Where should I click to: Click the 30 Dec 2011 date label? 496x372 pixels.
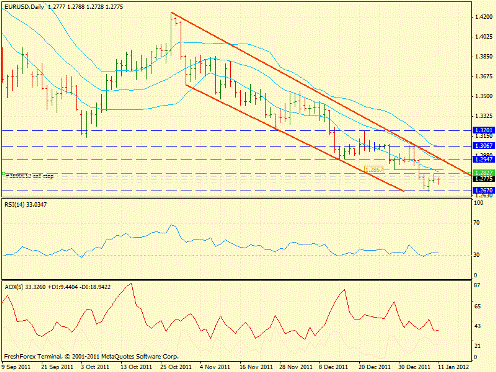(415, 367)
